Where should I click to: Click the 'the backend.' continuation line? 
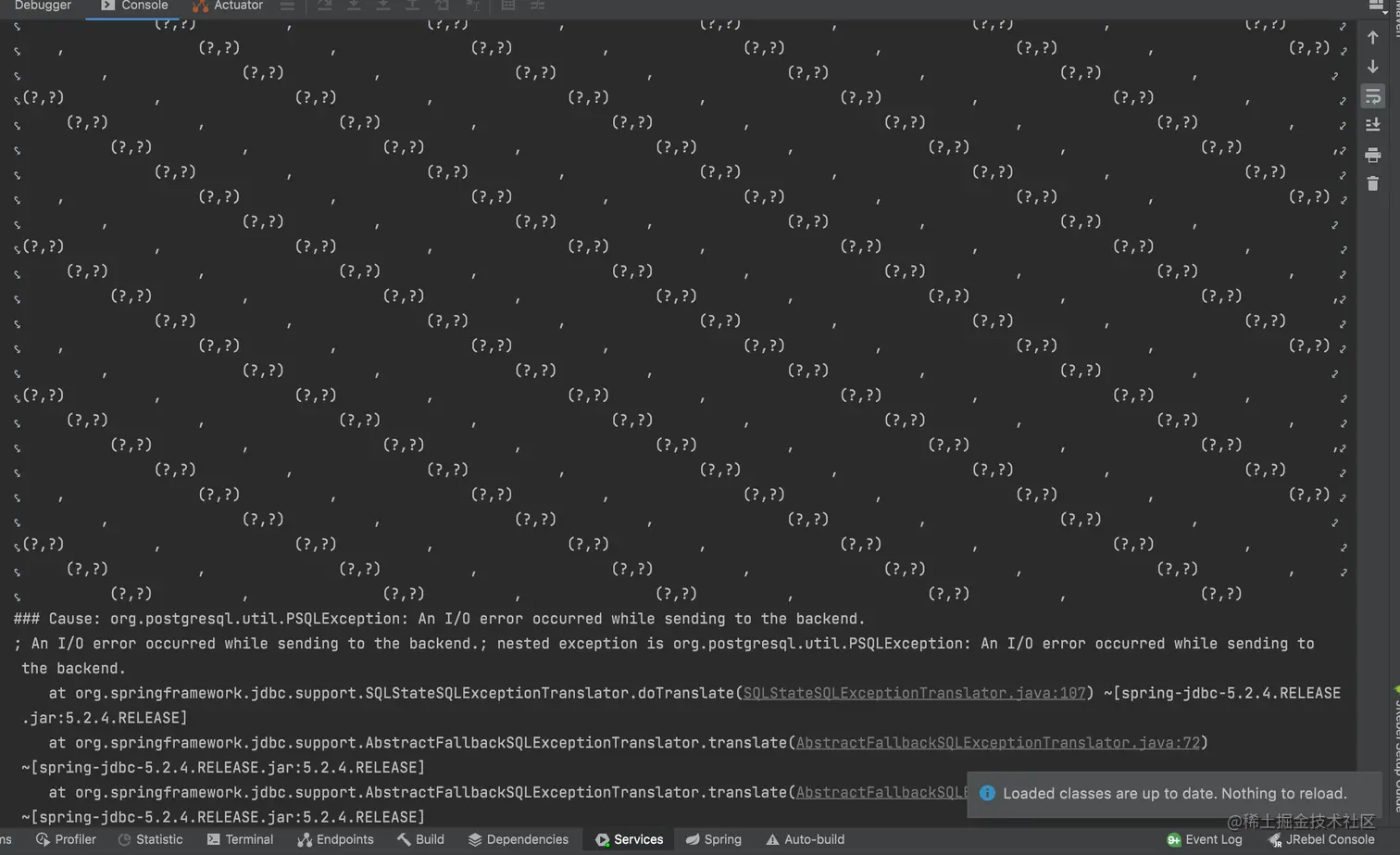[73, 668]
